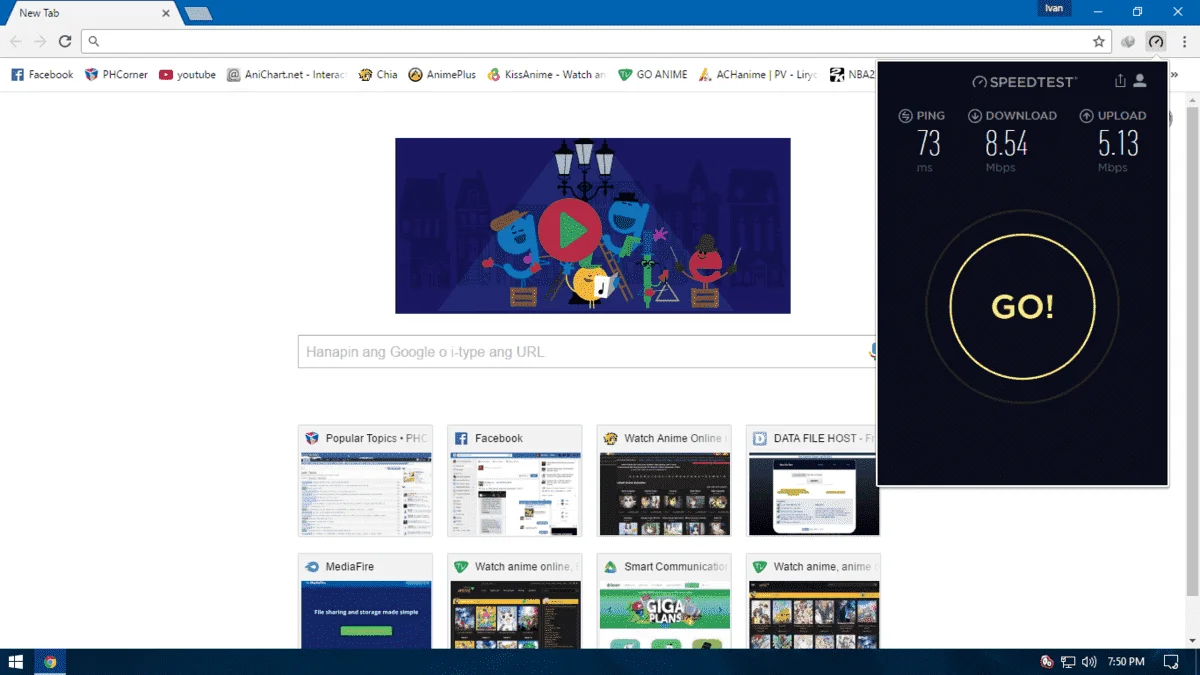Viewport: 1200px width, 675px height.
Task: Bookmark this page with the star icon
Action: click(1099, 41)
